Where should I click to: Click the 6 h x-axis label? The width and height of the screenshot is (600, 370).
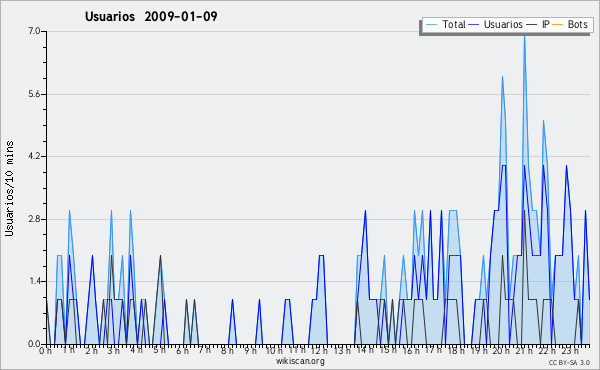[x=182, y=350]
